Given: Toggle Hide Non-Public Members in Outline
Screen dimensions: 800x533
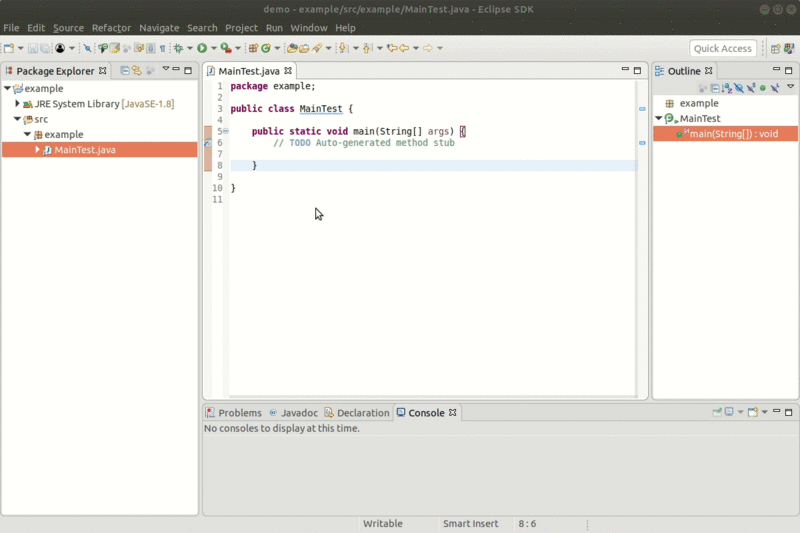Looking at the screenshot, I should tap(763, 88).
